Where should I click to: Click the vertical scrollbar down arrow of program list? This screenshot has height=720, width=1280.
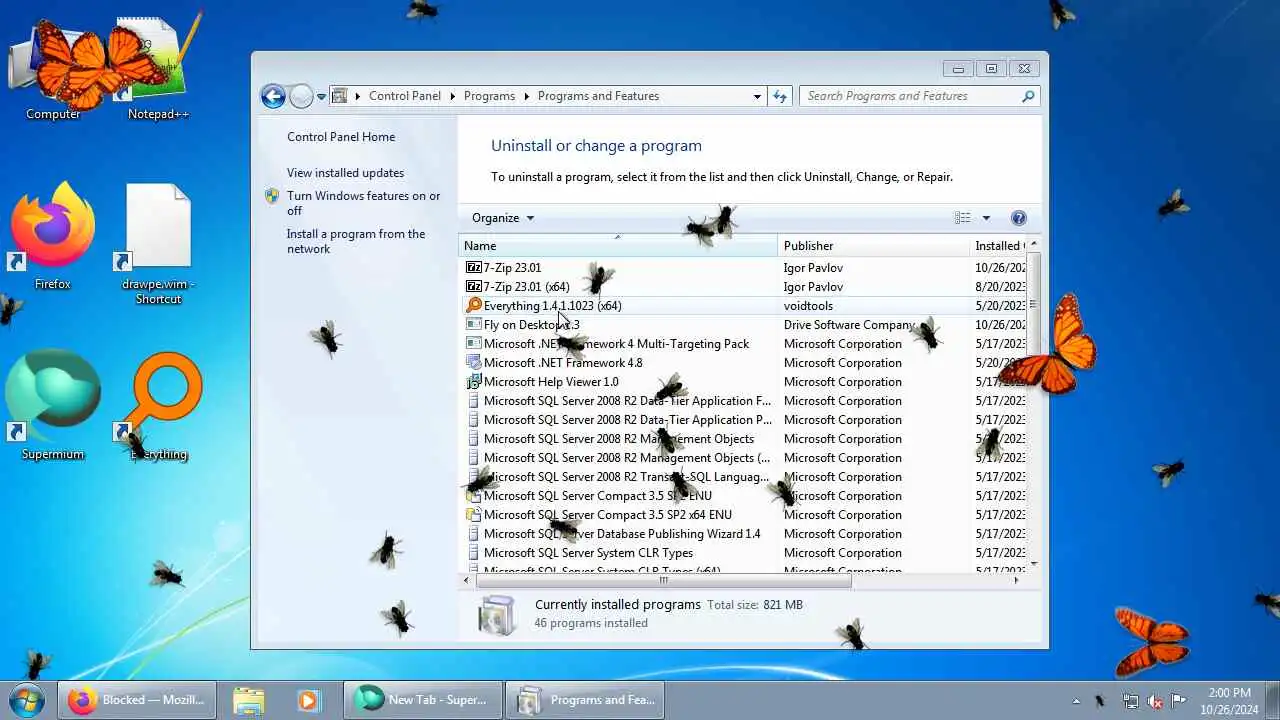pos(1034,565)
